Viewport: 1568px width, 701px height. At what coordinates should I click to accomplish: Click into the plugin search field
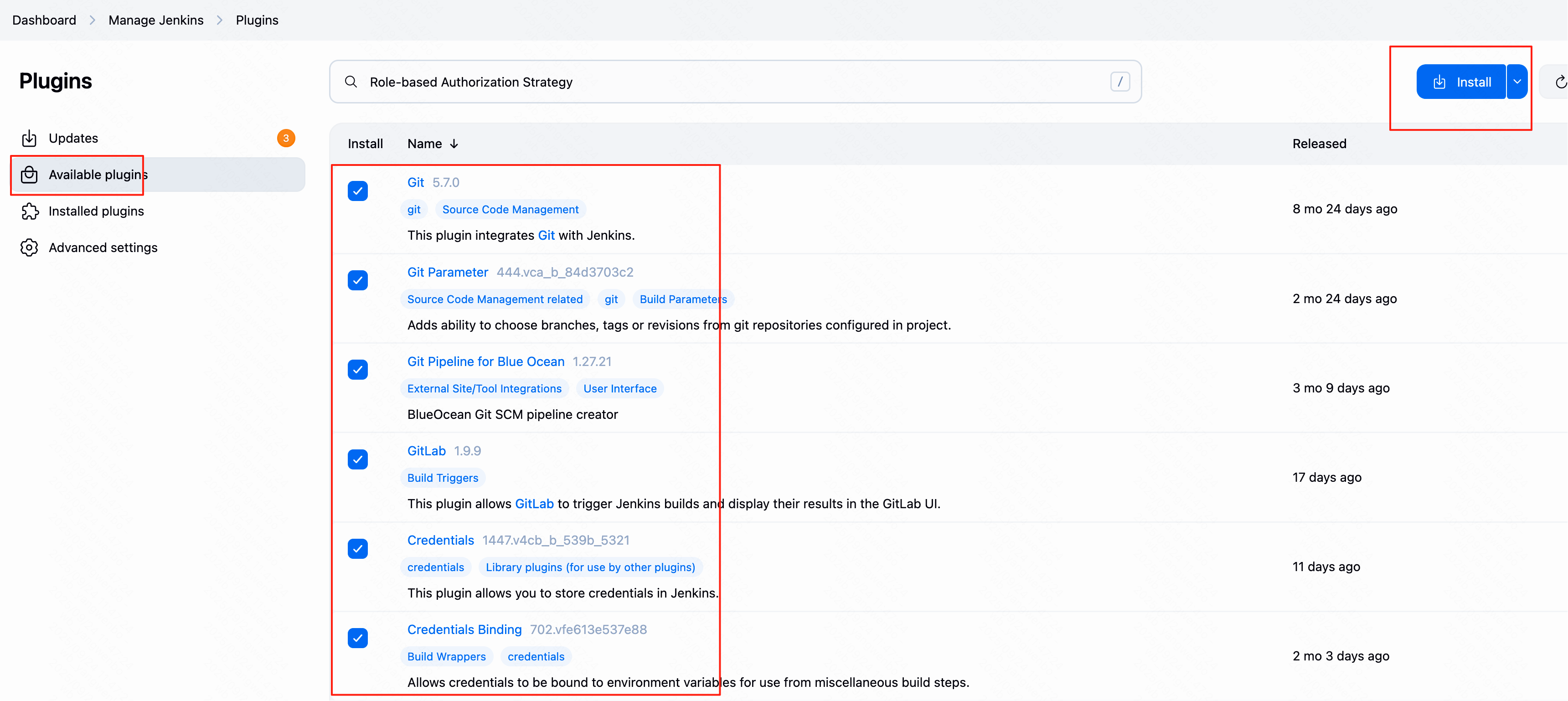[730, 82]
